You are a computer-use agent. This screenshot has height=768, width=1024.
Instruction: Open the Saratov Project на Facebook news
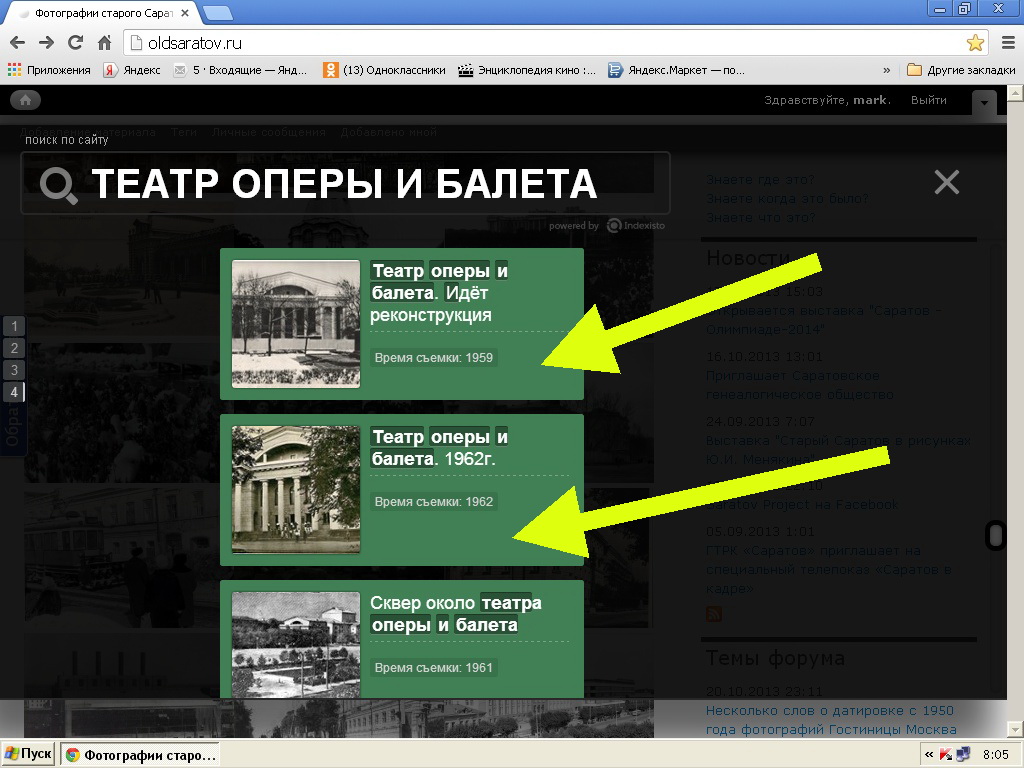click(x=802, y=505)
